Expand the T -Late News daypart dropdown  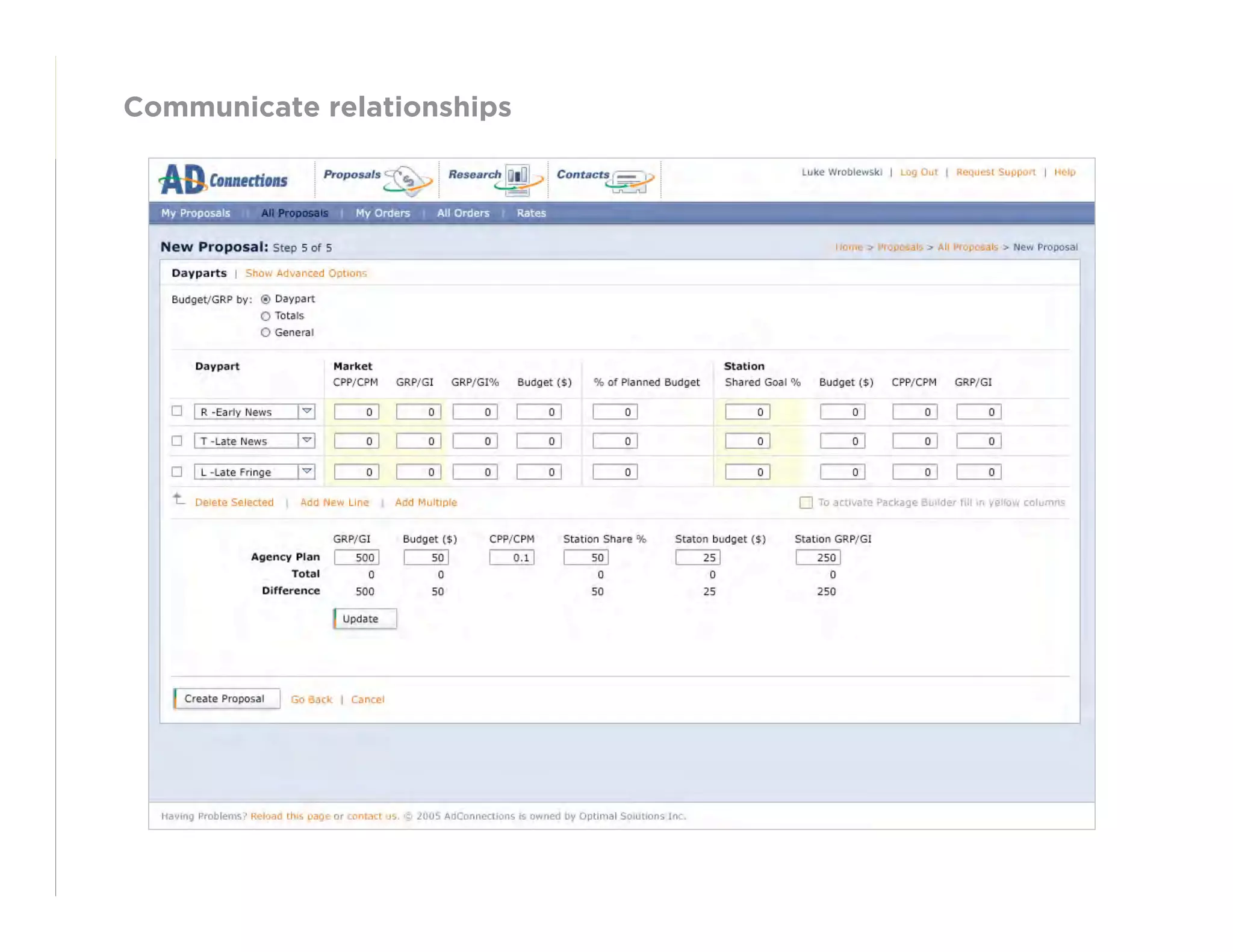(x=307, y=441)
